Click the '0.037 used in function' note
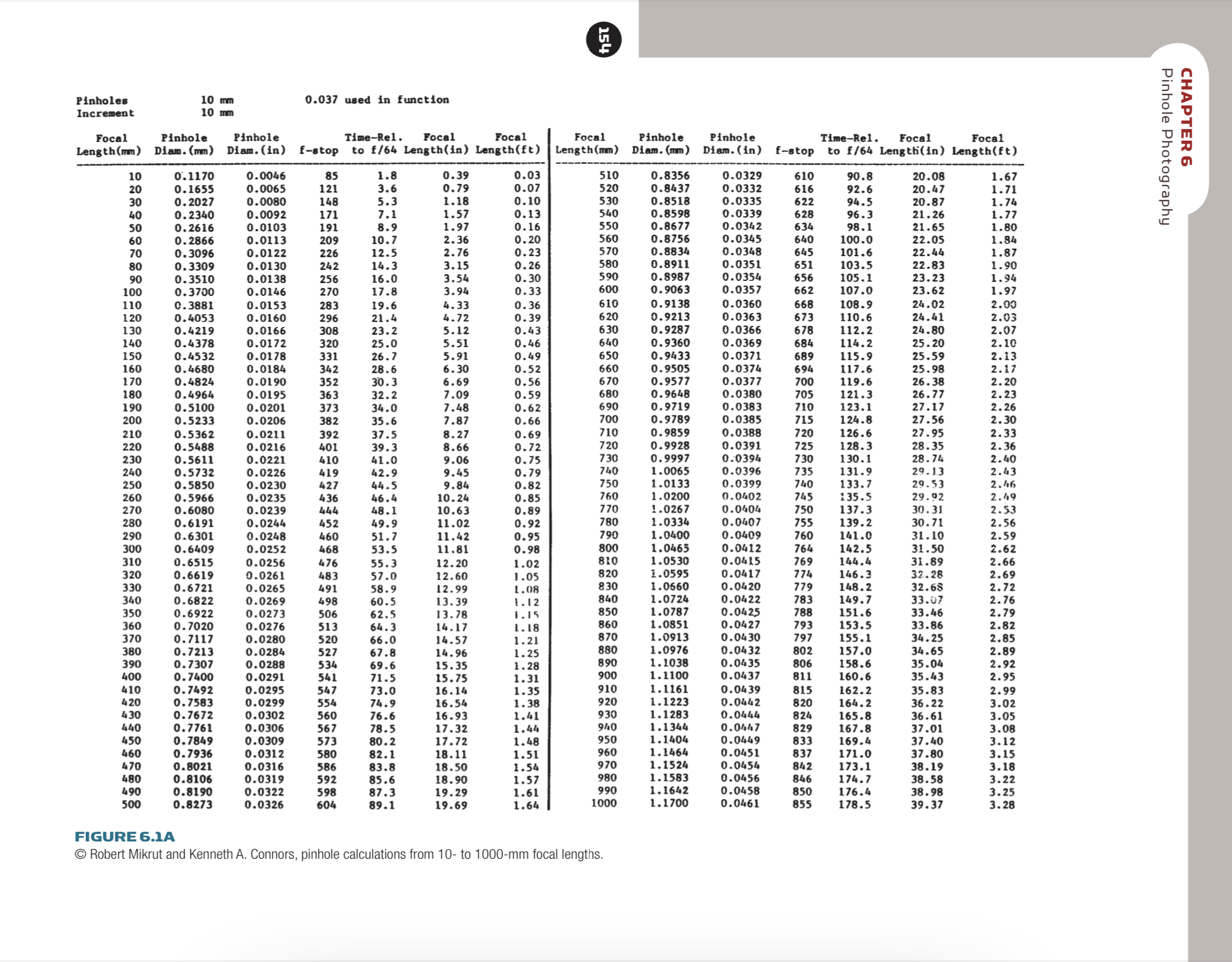1232x962 pixels. coord(377,100)
